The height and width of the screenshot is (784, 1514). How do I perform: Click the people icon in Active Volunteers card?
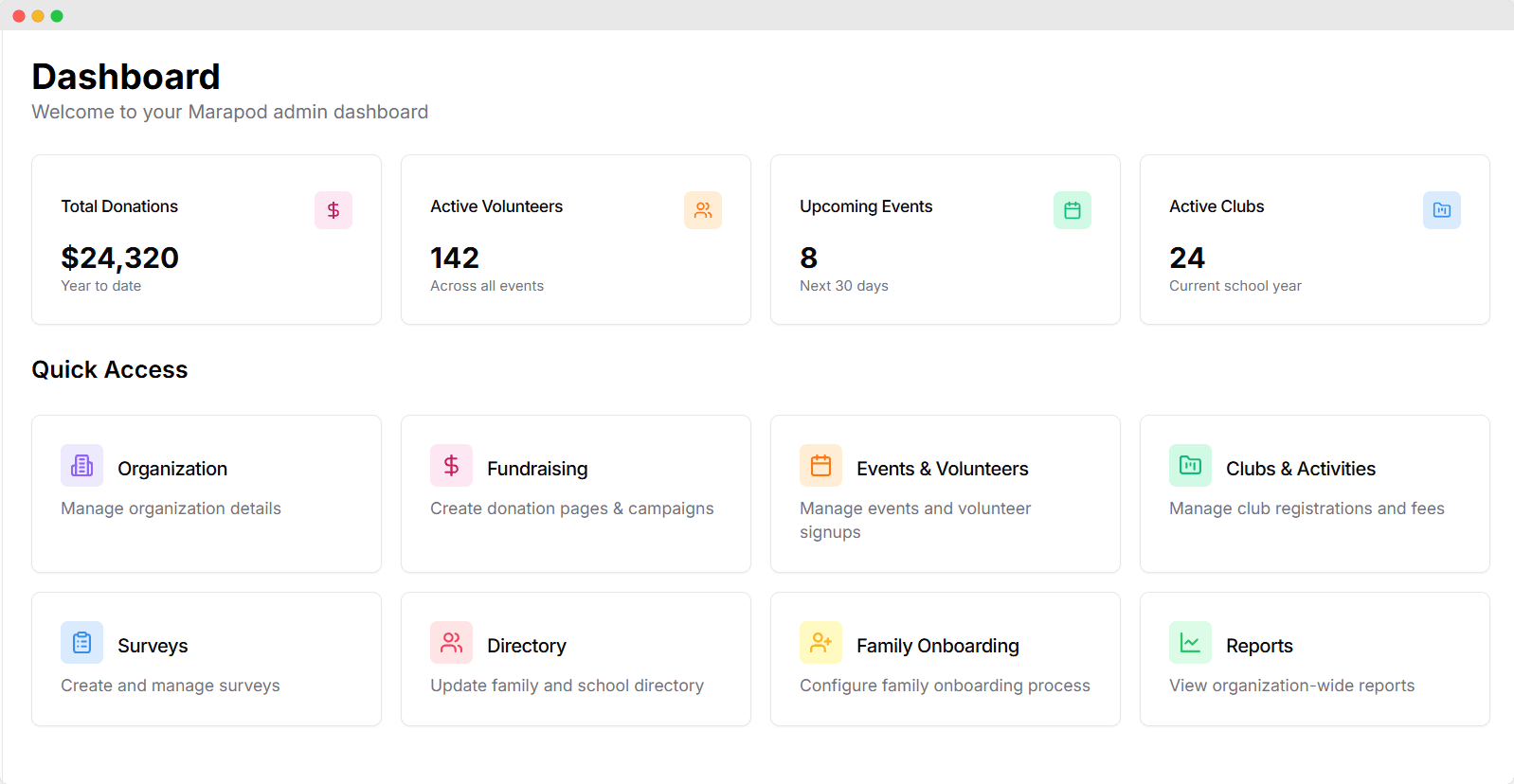tap(703, 210)
